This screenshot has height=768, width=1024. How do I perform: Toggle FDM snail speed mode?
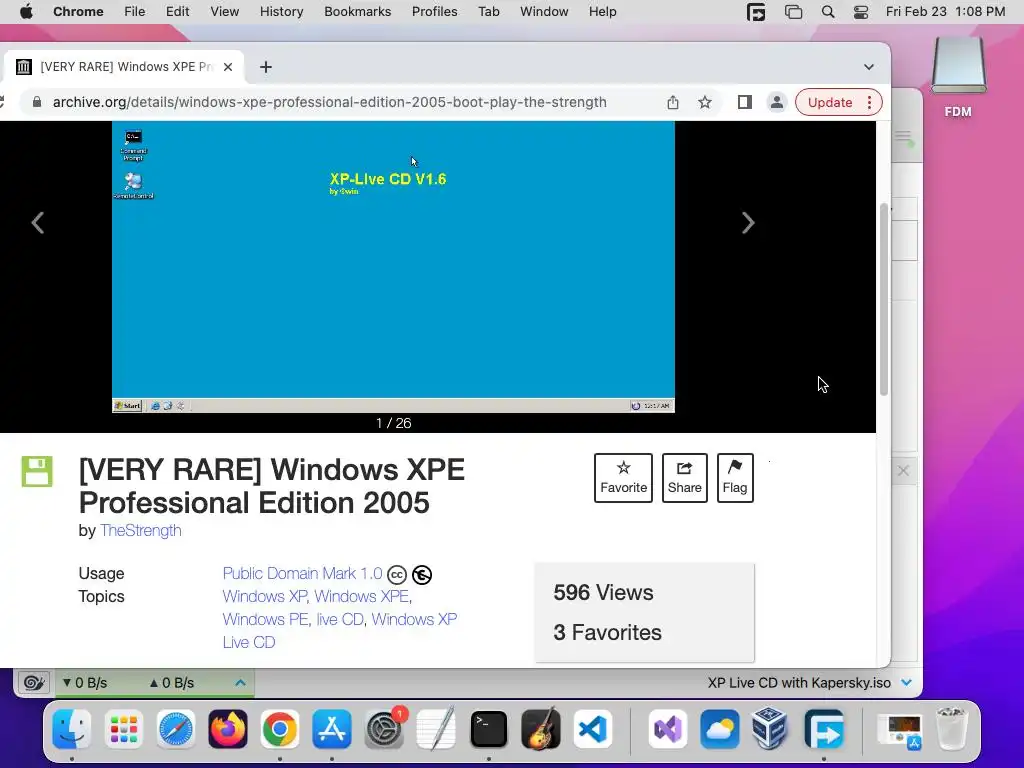coord(34,683)
